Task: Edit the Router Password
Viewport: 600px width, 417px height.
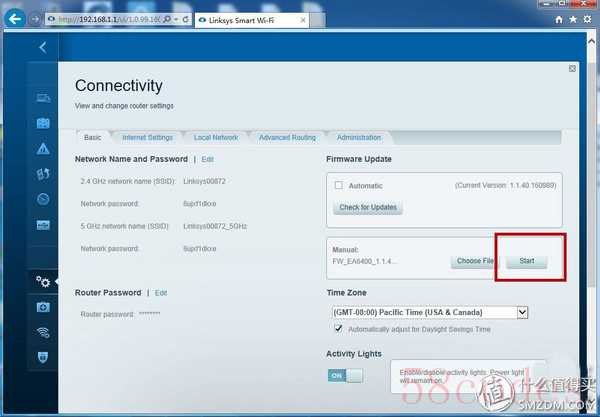Action: [161, 293]
